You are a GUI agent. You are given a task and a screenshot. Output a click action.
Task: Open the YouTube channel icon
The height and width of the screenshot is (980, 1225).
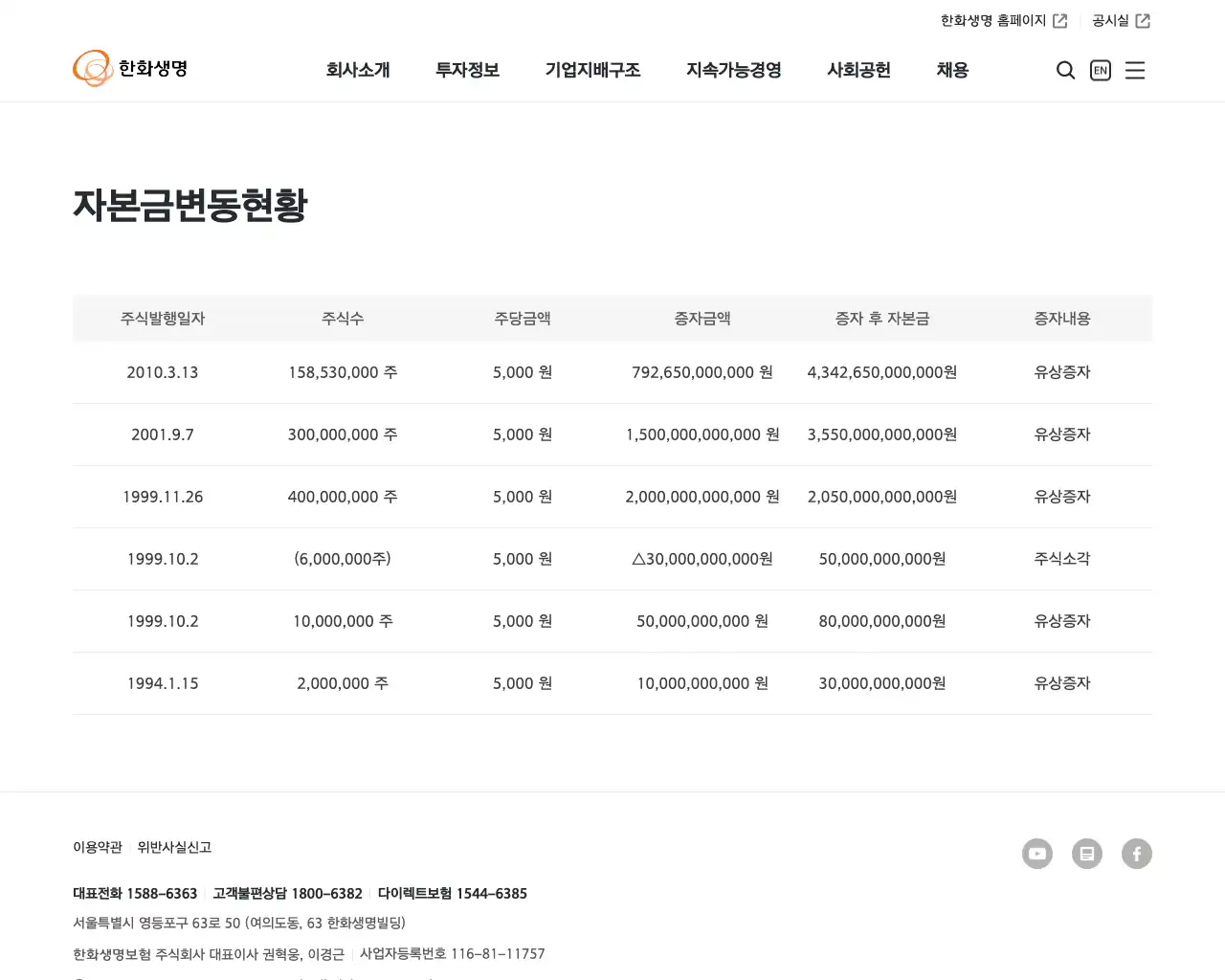pyautogui.click(x=1037, y=854)
